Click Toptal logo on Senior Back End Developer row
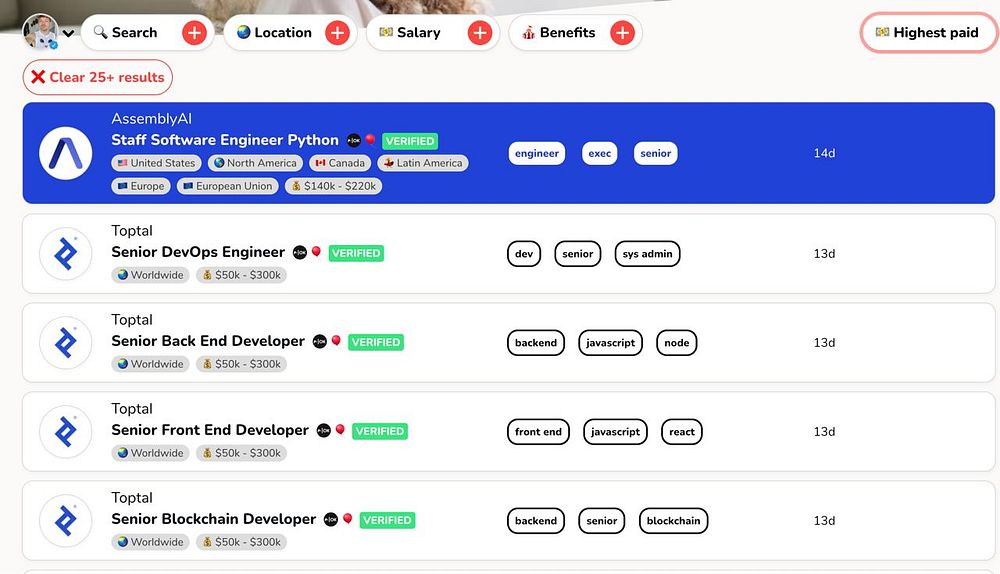The image size is (1000, 574). pos(66,342)
